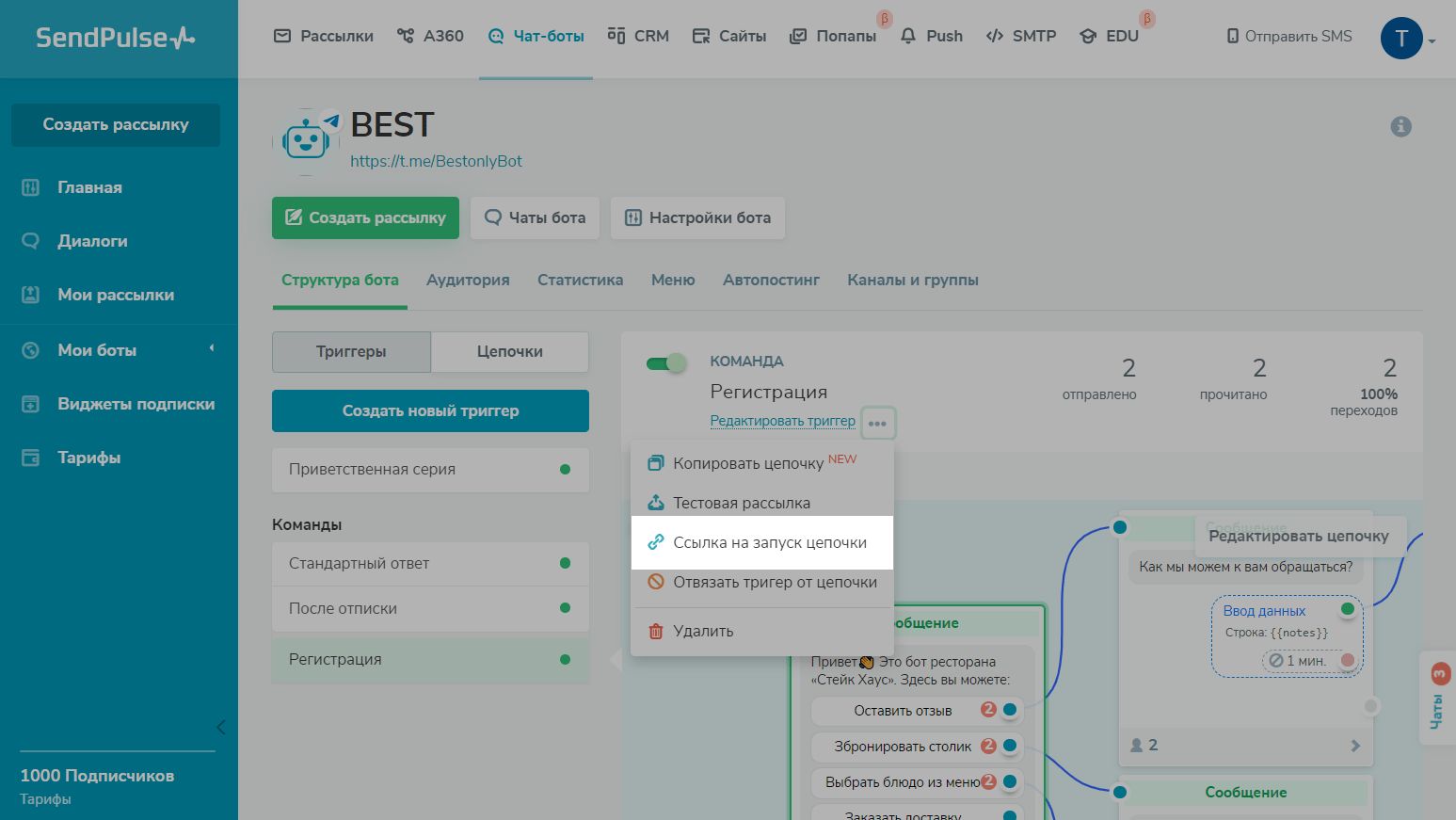Click the BEST bot avatar icon
This screenshot has width=1456, height=820.
305,141
